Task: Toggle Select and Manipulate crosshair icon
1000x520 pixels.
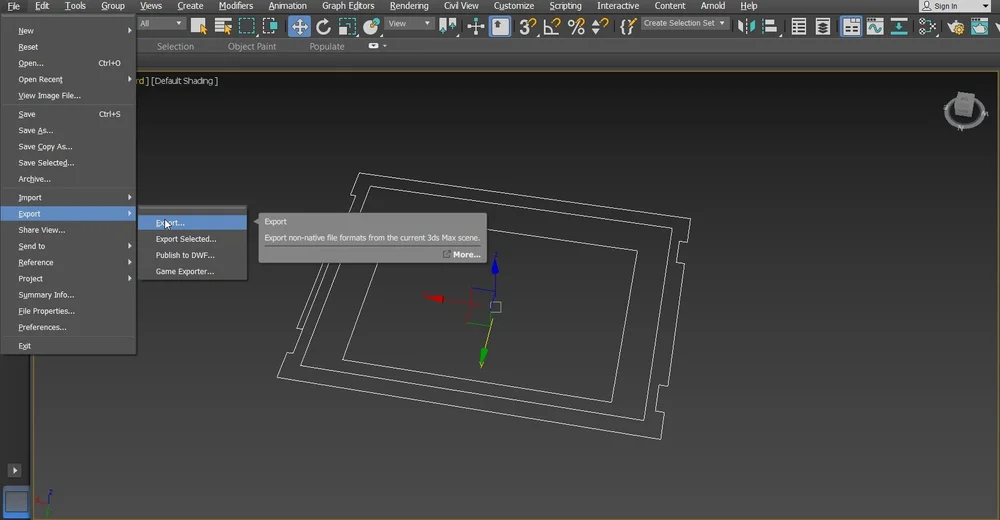Action: [476, 26]
